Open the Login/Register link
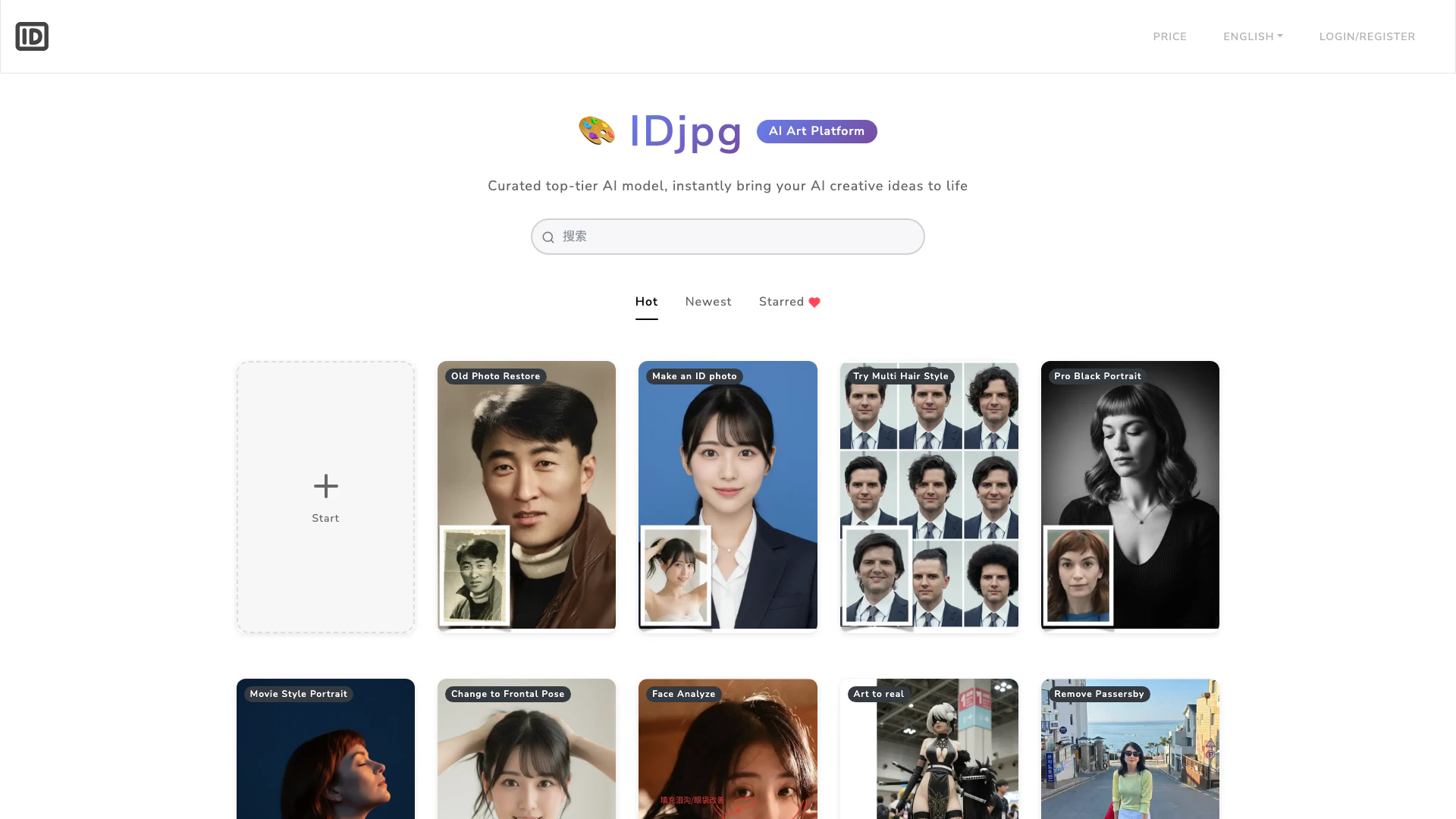 click(x=1367, y=36)
